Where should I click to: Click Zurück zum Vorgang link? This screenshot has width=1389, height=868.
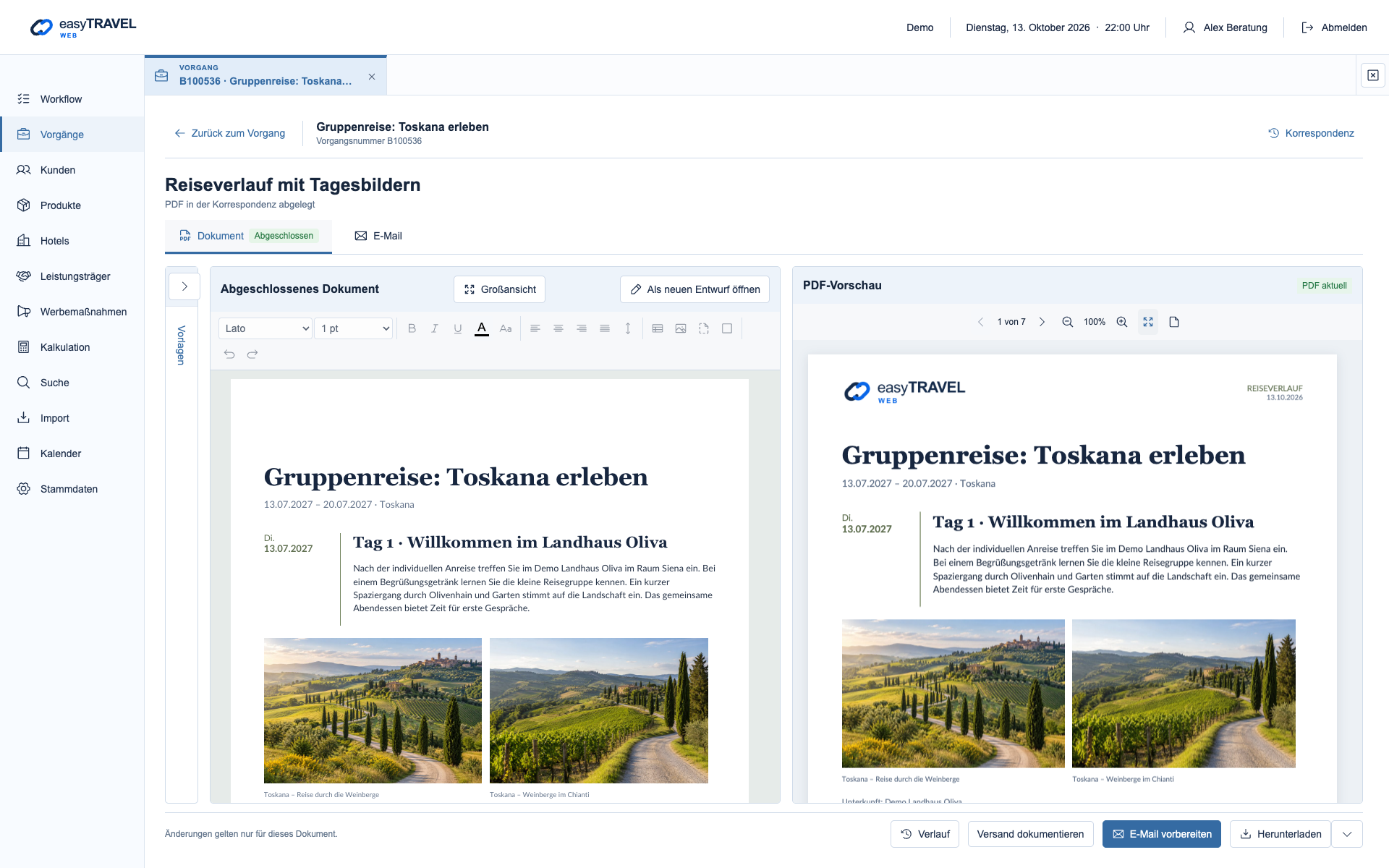pyautogui.click(x=230, y=133)
